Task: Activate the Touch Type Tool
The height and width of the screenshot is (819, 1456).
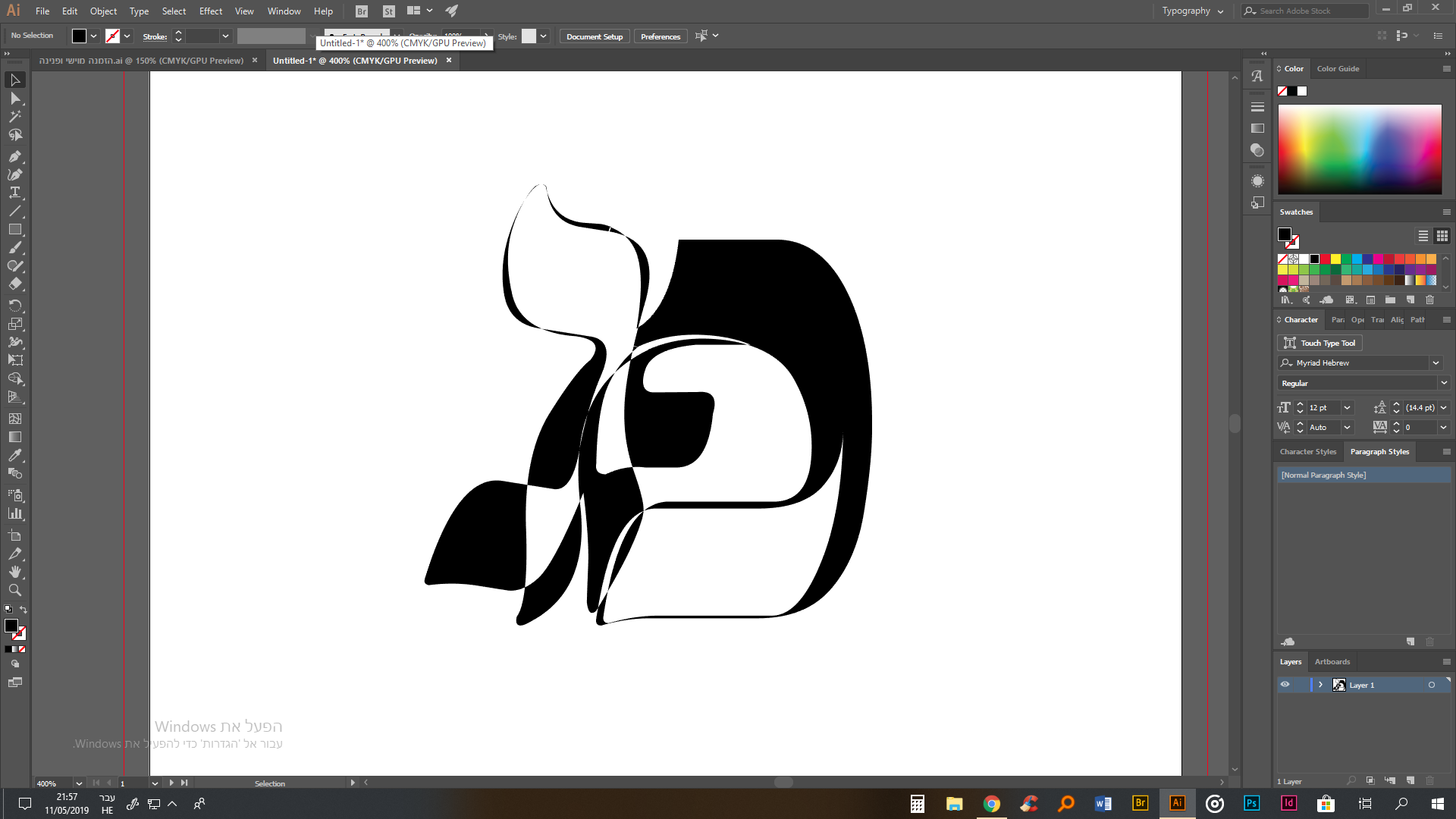Action: 1319,343
